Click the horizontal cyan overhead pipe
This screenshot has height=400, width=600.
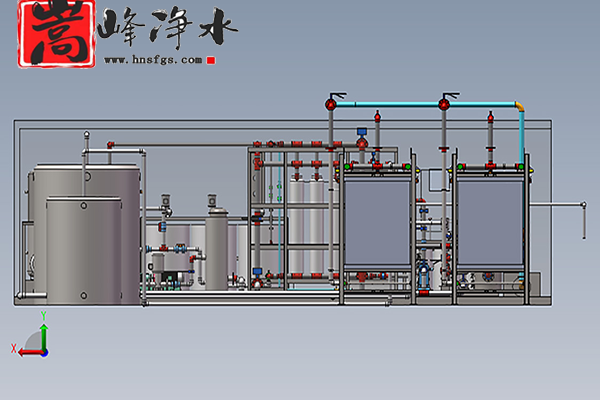(x=390, y=102)
